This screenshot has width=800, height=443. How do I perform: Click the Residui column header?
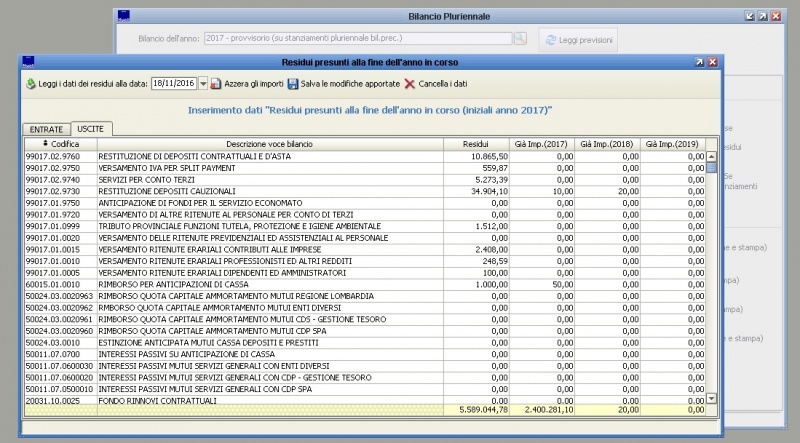476,144
